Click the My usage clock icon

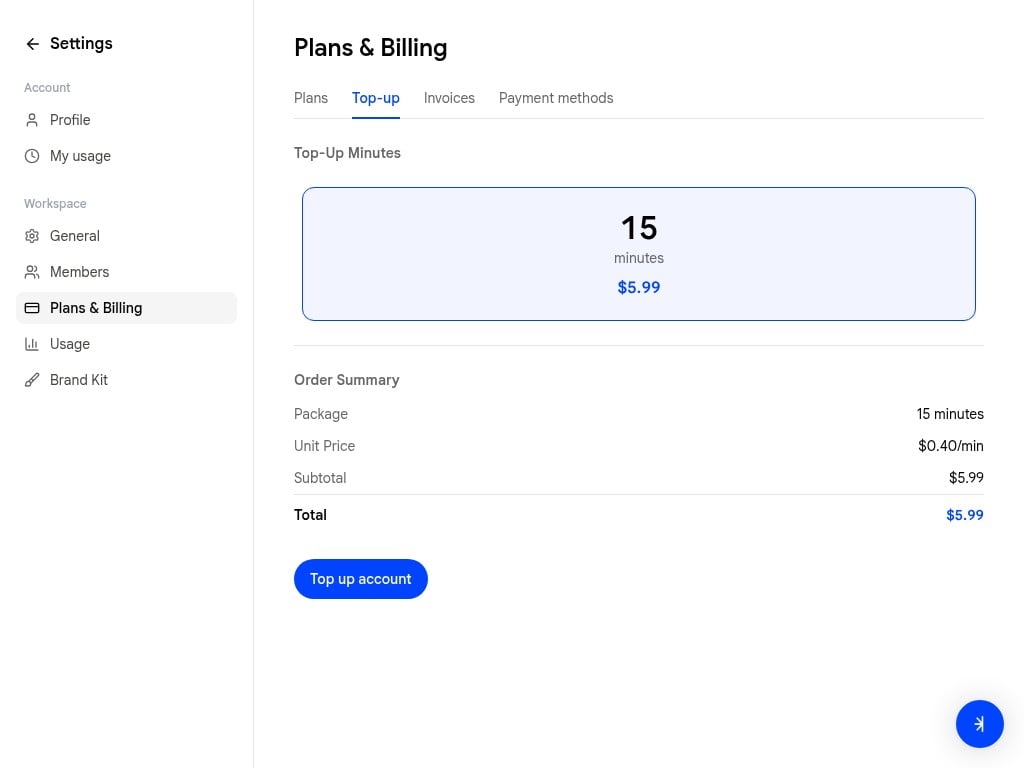[31, 156]
